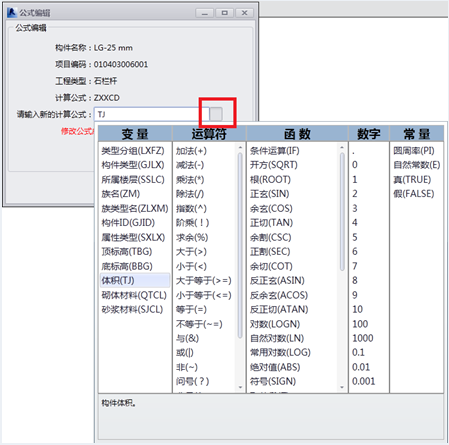Insert the number 100
Viewport: 449px width, 445px height.
click(x=360, y=324)
